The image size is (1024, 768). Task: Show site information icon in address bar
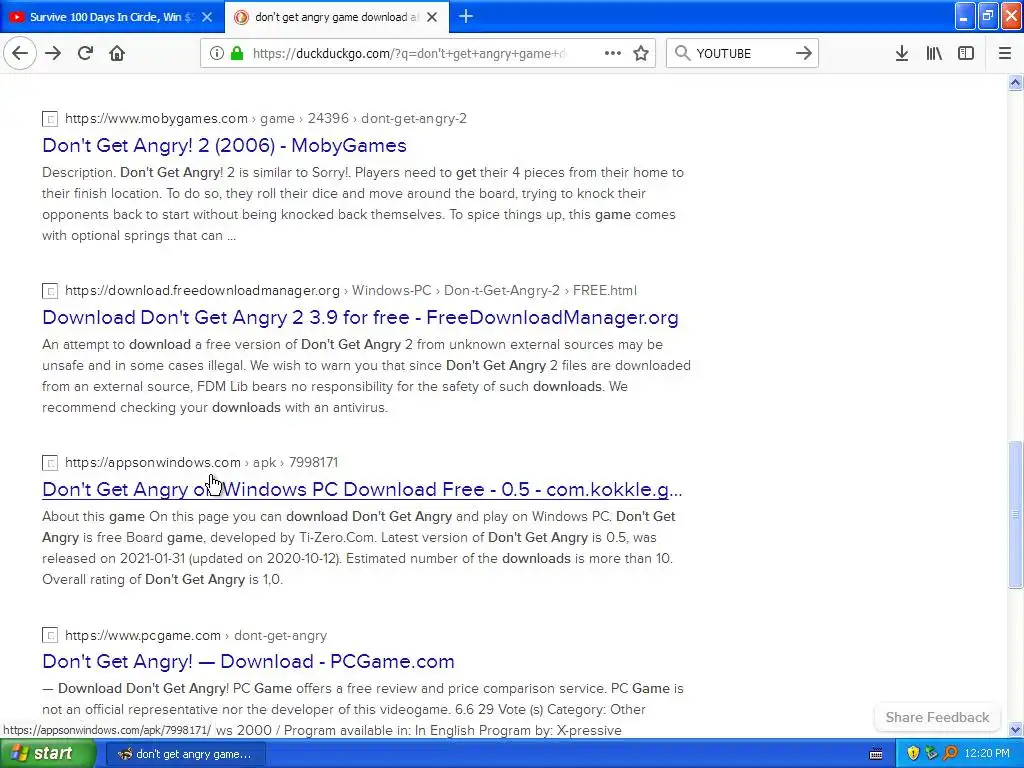click(x=217, y=53)
